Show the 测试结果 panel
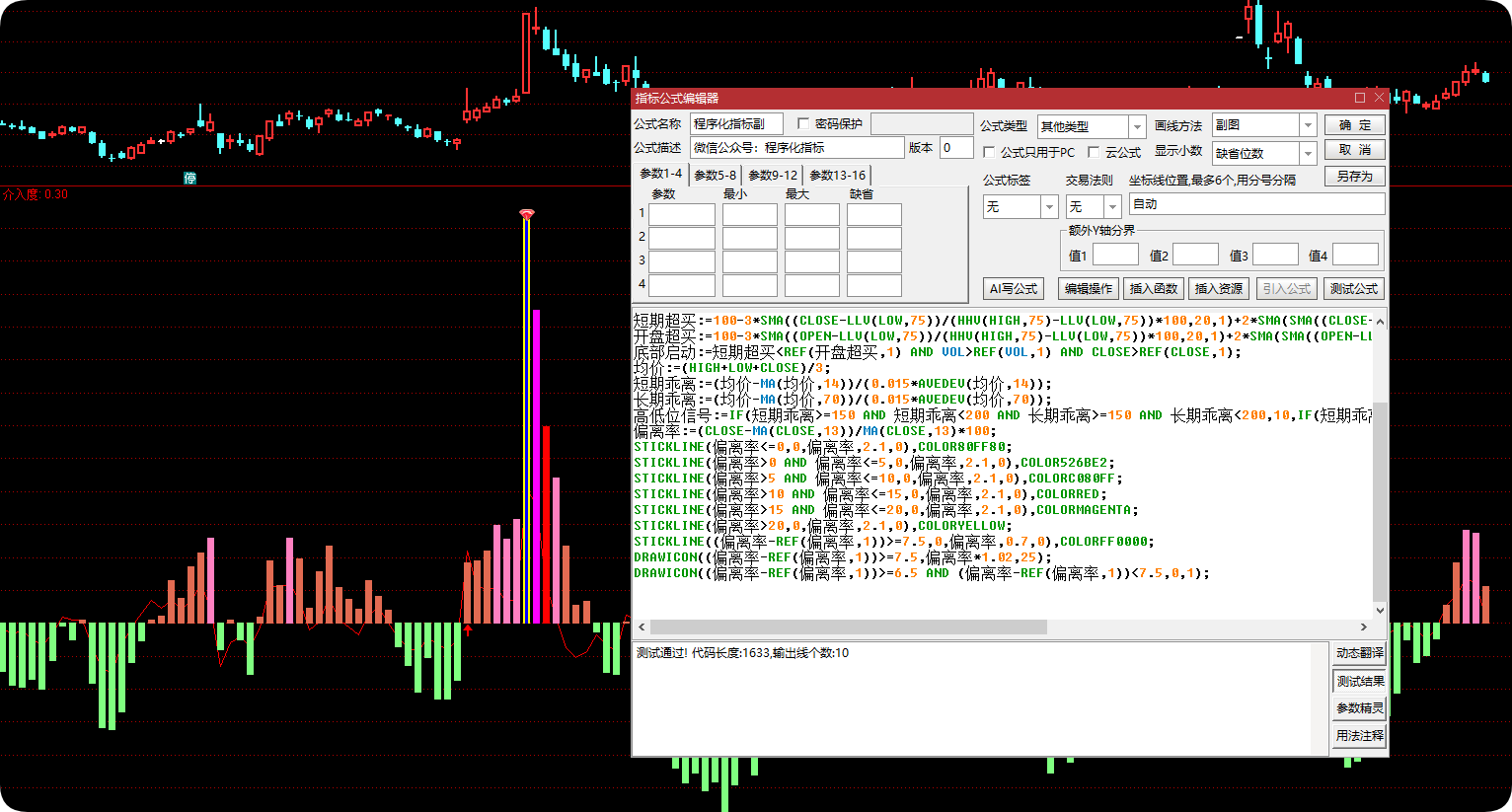Viewport: 1512px width, 812px height. (1360, 681)
